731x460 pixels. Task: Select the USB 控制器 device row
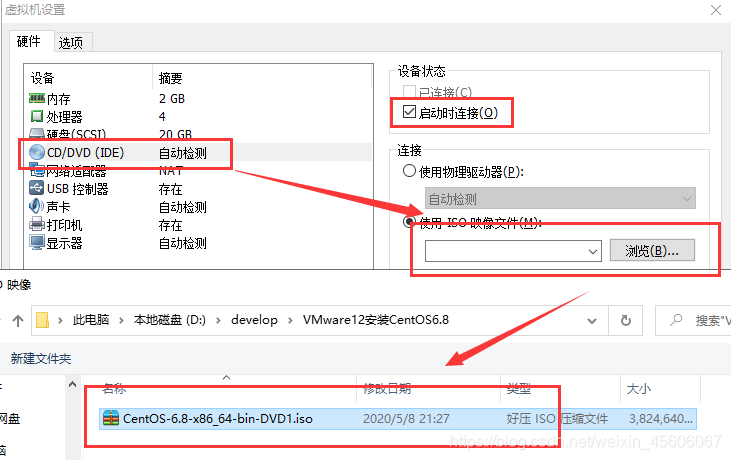[198, 189]
